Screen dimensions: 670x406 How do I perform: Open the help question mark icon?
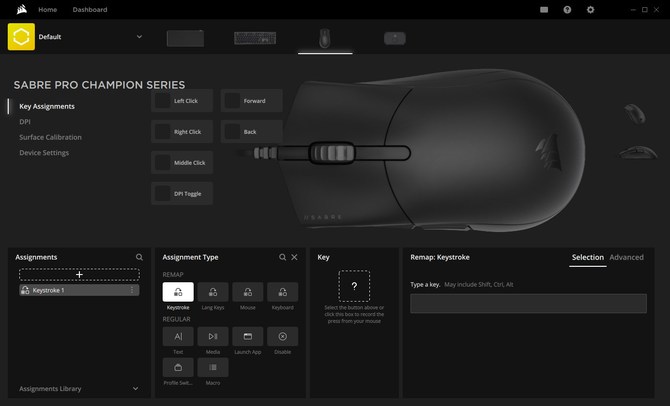[x=567, y=9]
